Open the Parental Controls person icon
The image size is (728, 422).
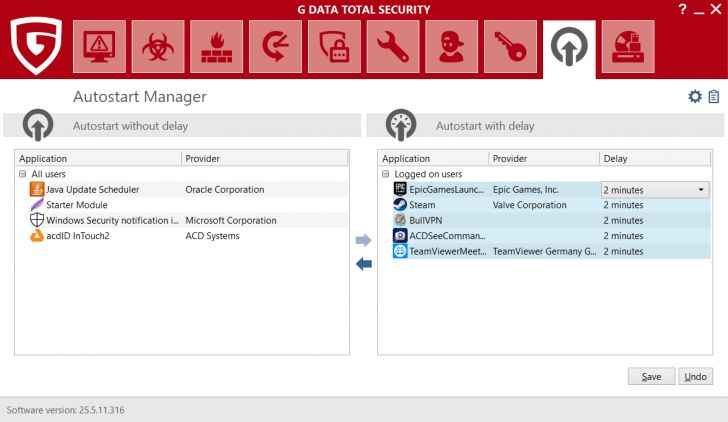tap(451, 46)
